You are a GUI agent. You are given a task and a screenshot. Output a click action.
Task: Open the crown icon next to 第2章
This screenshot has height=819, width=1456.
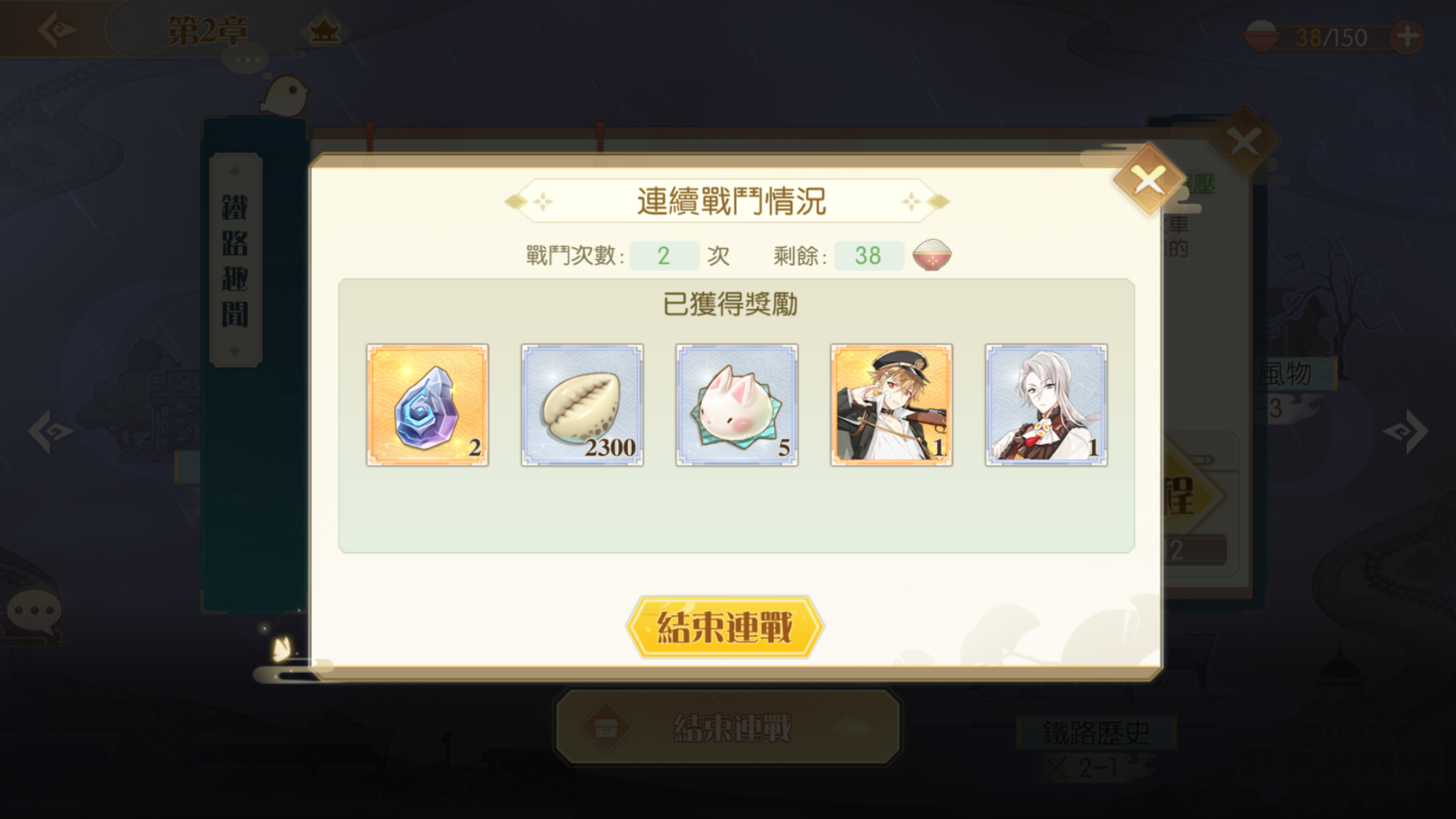coord(324,30)
